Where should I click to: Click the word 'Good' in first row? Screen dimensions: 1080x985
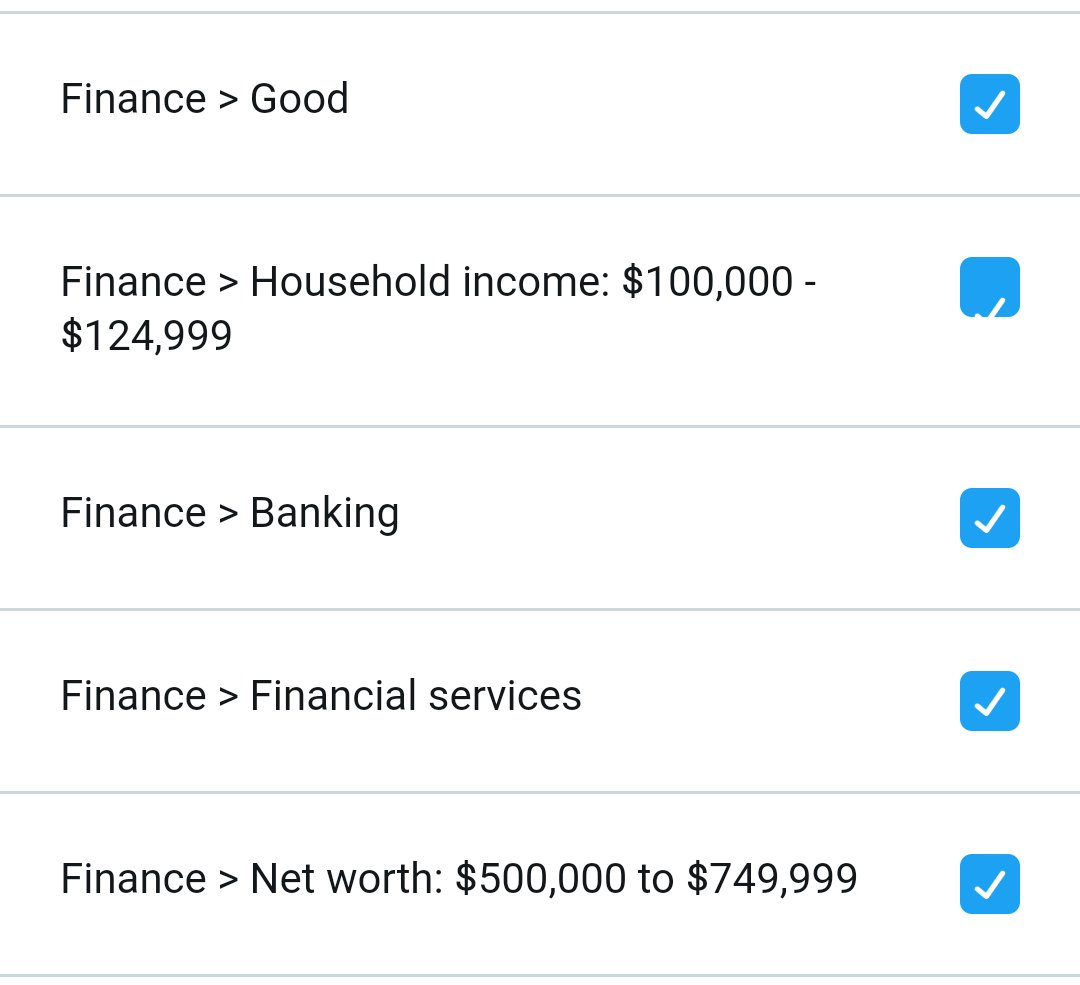pos(300,98)
